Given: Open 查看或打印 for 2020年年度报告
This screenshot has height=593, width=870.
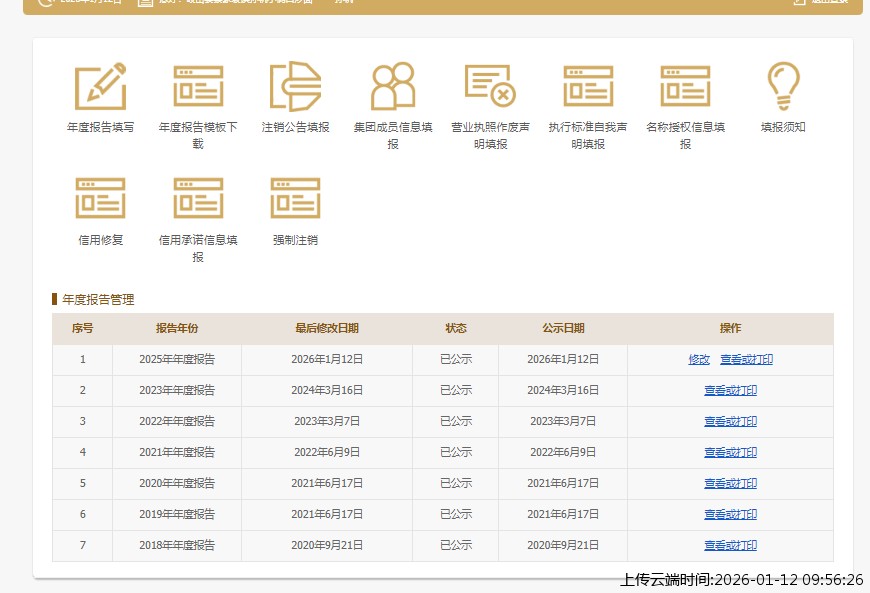Looking at the screenshot, I should (x=730, y=484).
